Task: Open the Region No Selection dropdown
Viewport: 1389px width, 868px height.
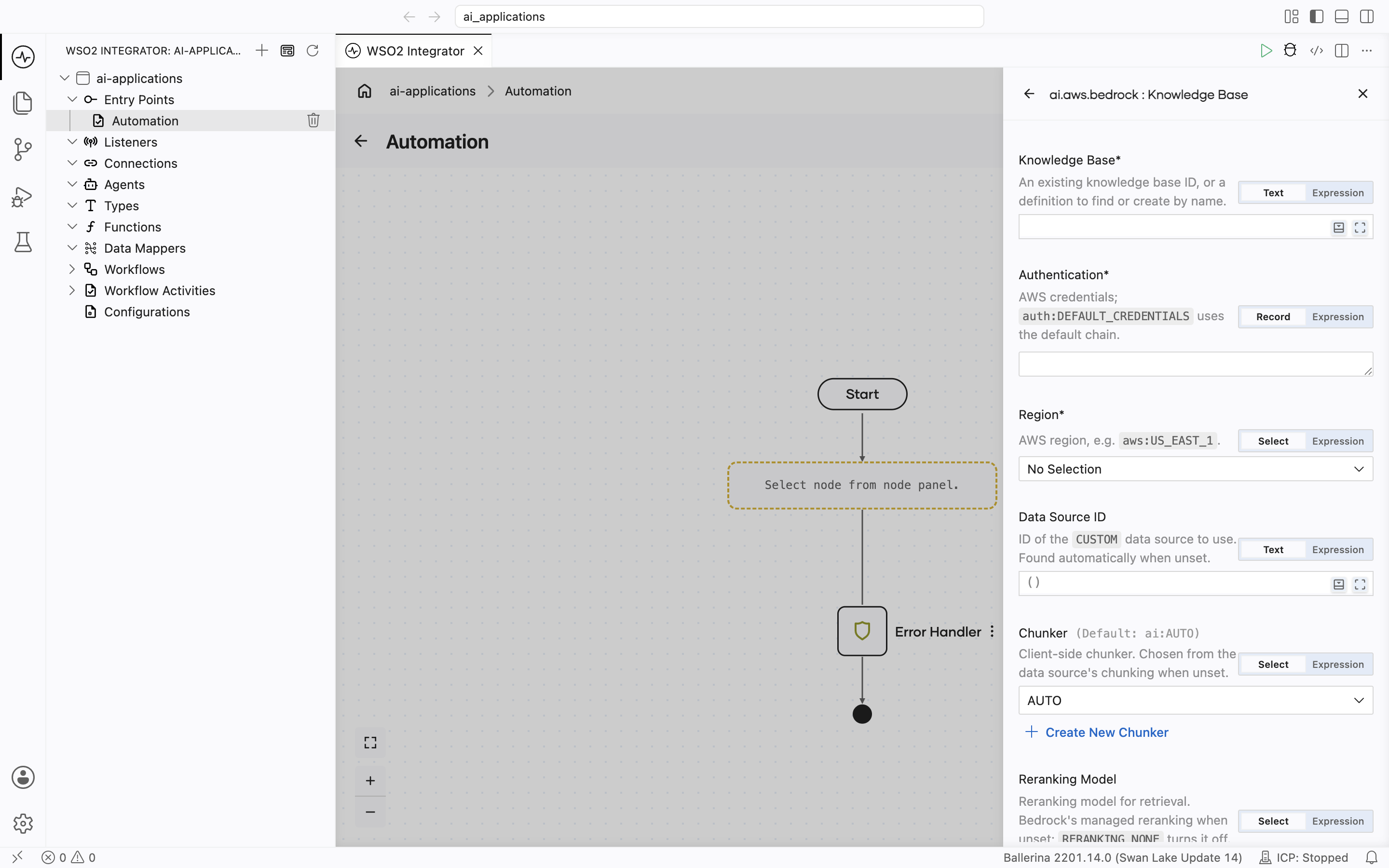Action: click(x=1196, y=469)
